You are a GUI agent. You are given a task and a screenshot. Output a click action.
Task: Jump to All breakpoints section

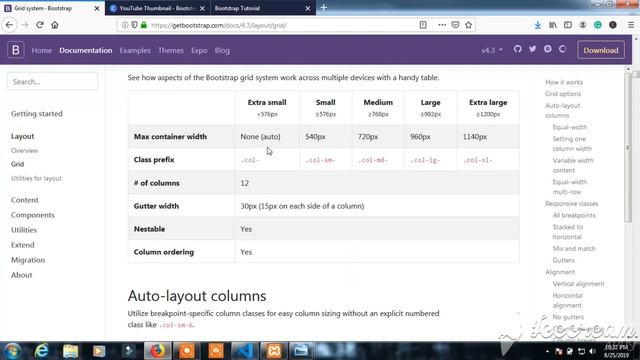click(574, 215)
